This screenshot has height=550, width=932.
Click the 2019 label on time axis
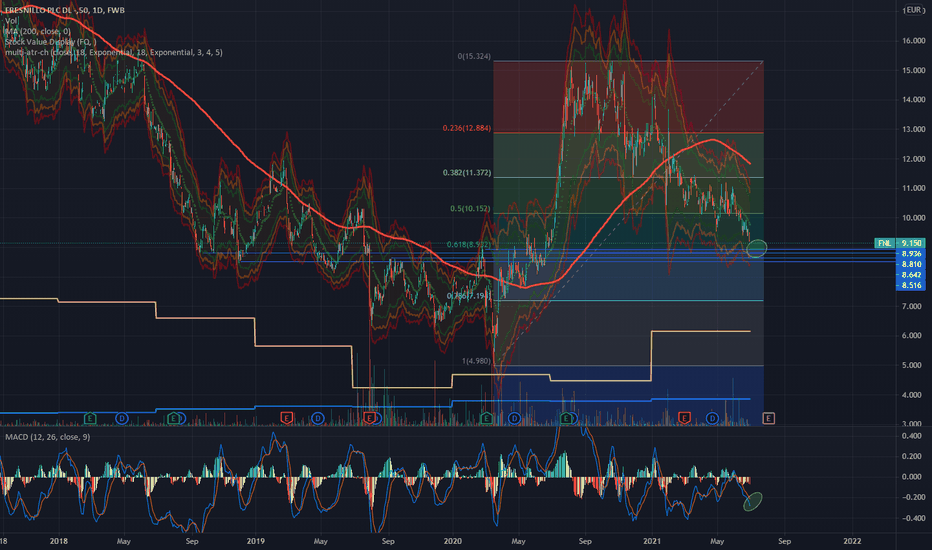[x=255, y=541]
